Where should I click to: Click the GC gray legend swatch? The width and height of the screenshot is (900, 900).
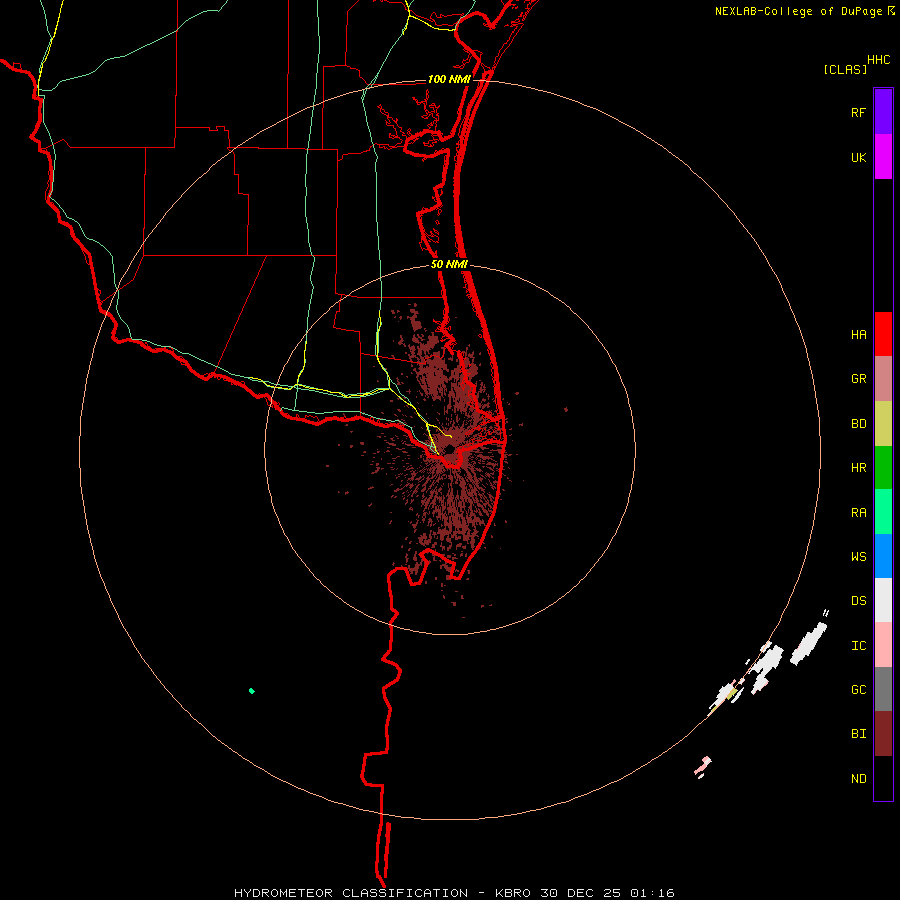coord(883,689)
